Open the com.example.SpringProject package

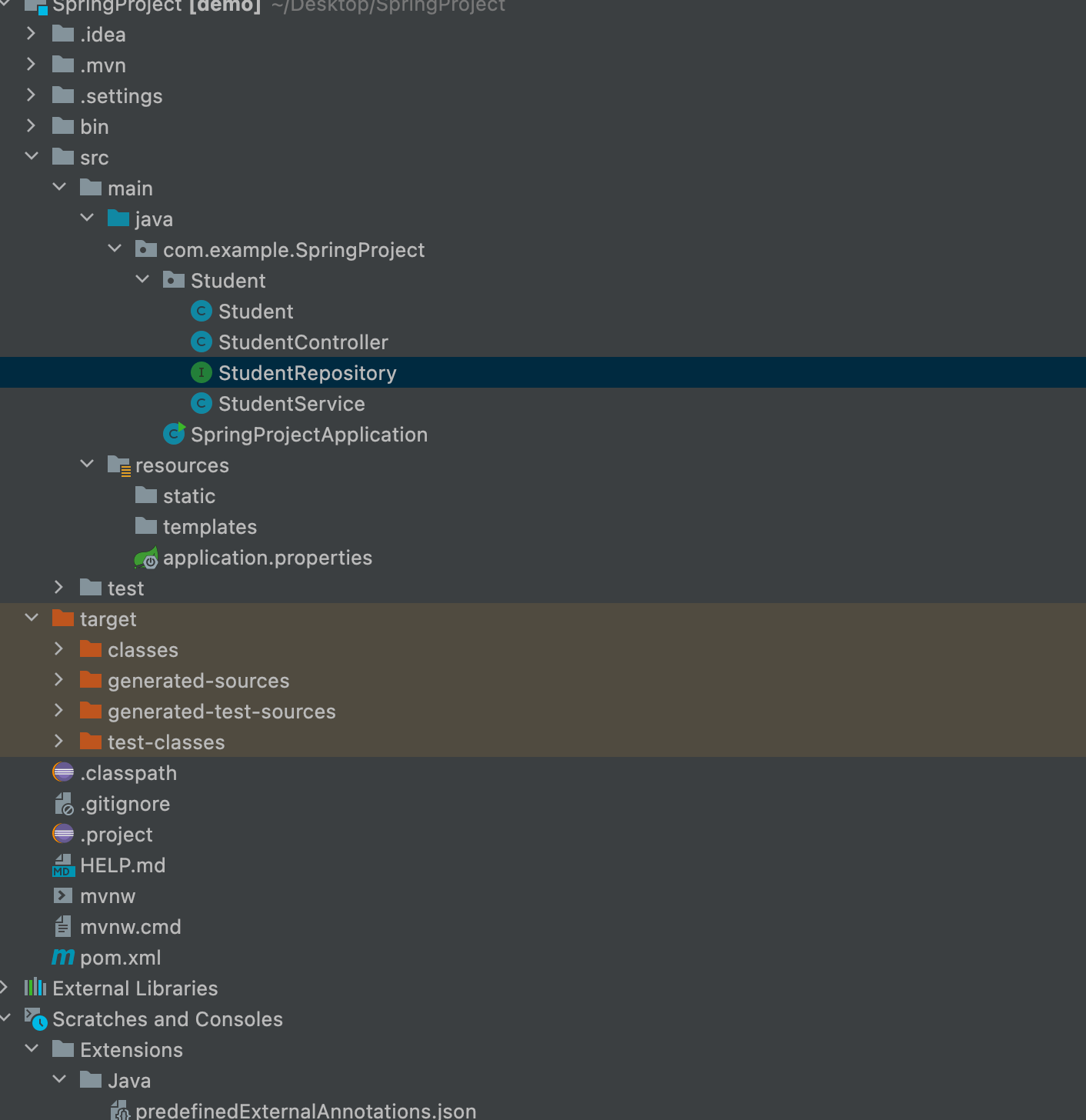coord(294,249)
